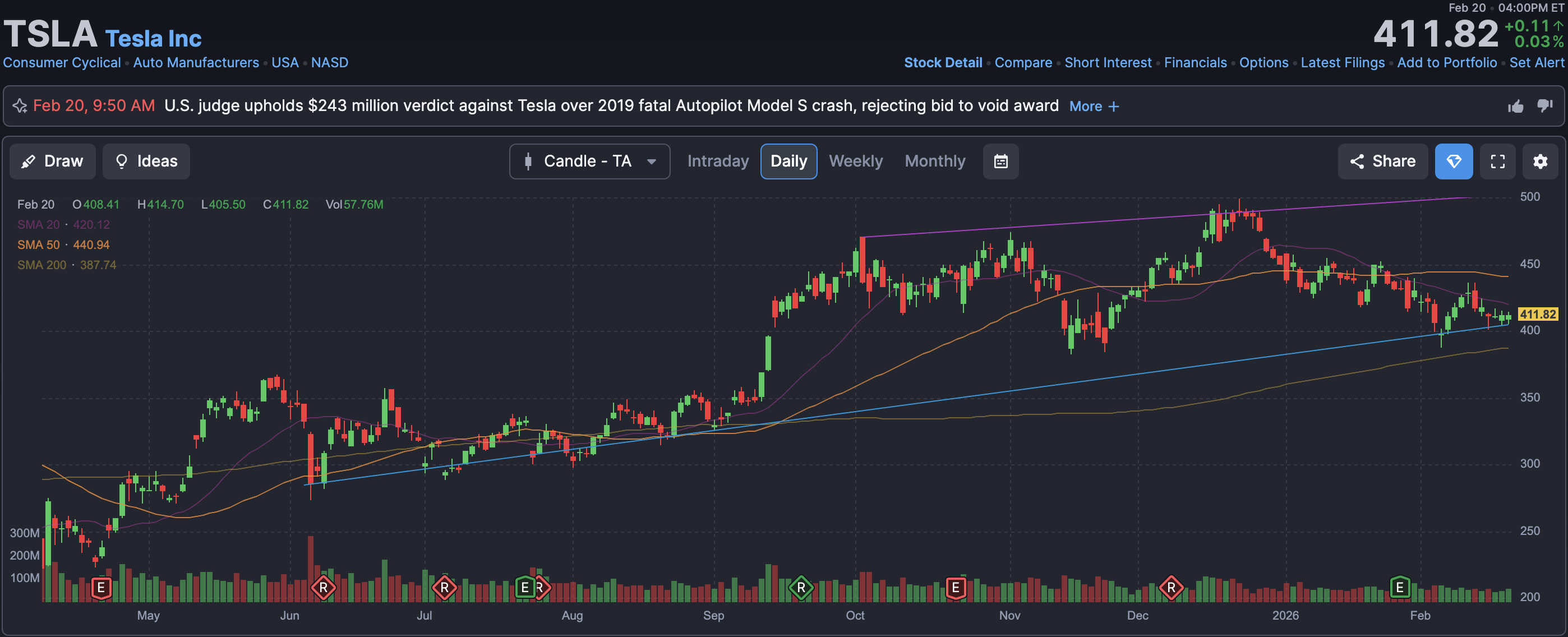Open chart settings gear icon
Screen dimensions: 1568x637
(x=1540, y=161)
